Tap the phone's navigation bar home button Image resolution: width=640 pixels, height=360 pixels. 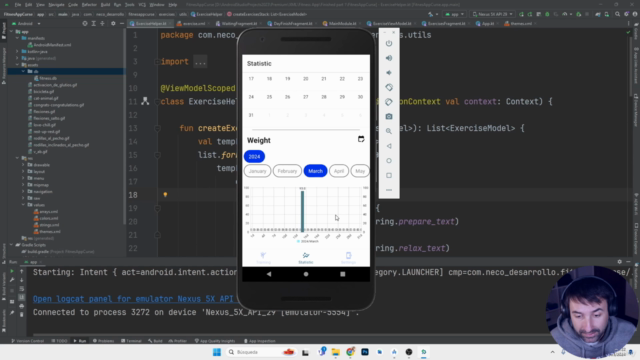[306, 274]
